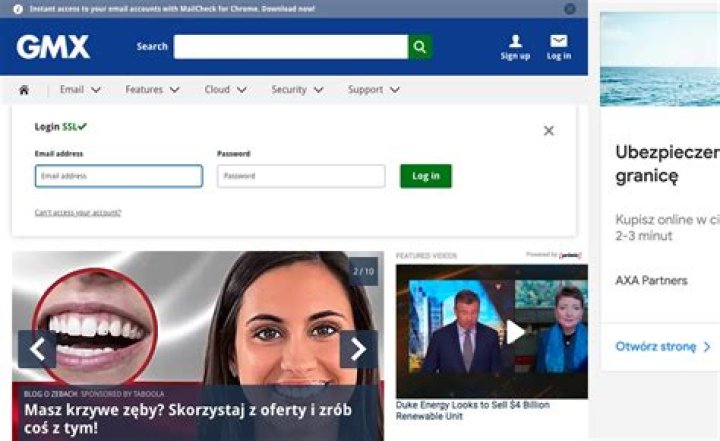Viewport: 720px width, 441px height.
Task: Go to the Home icon in navigation bar
Action: pos(24,90)
